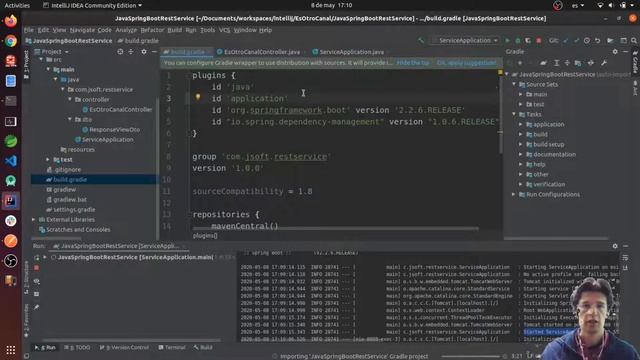Stop the running app with the red square
Screen dimensions: 640x360
(x=539, y=40)
